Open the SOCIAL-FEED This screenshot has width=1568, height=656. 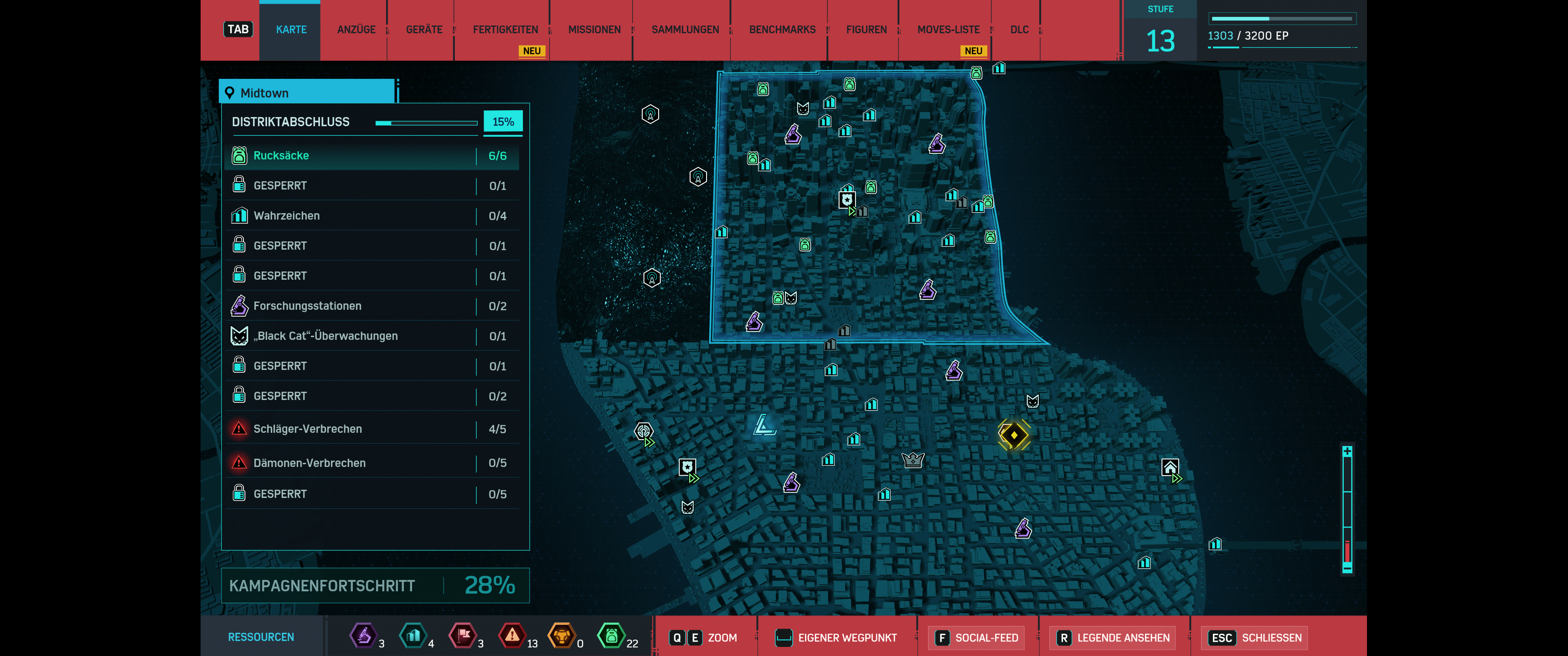[976, 637]
